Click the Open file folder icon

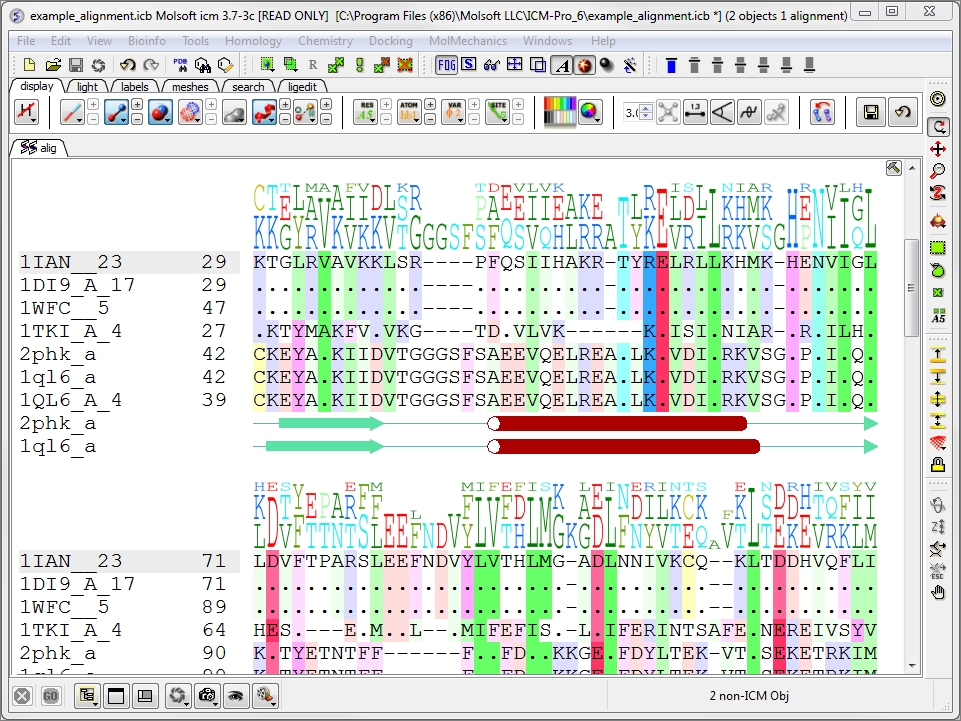(x=53, y=65)
